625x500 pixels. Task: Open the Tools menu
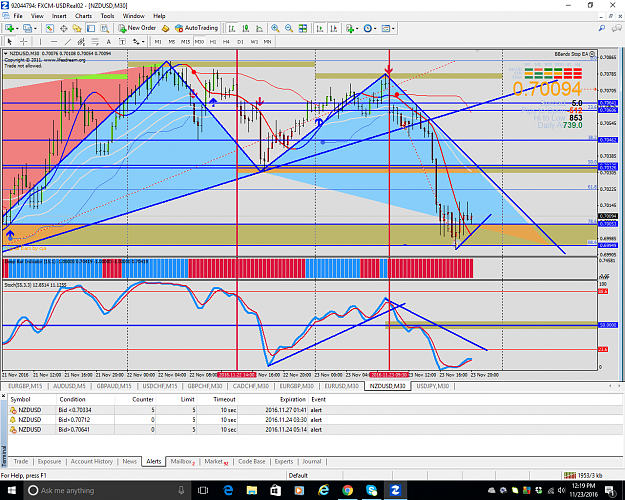tap(107, 16)
